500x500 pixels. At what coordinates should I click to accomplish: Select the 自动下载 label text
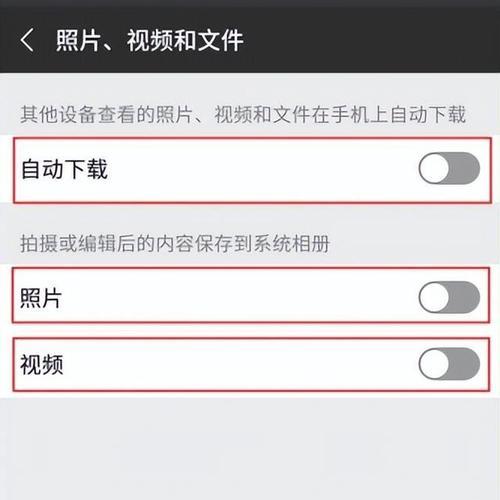pos(64,169)
